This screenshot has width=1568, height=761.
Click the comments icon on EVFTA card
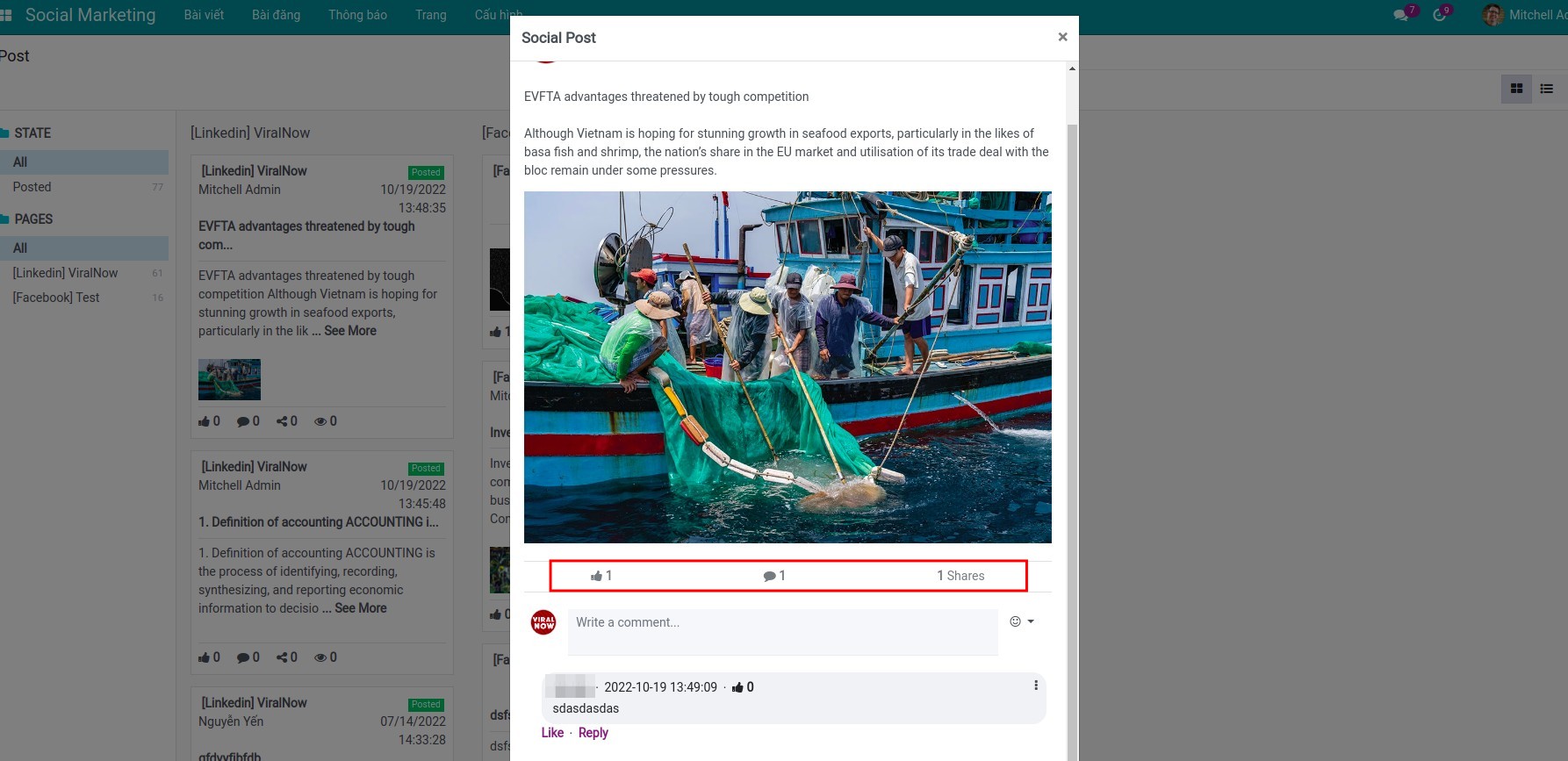(x=242, y=421)
